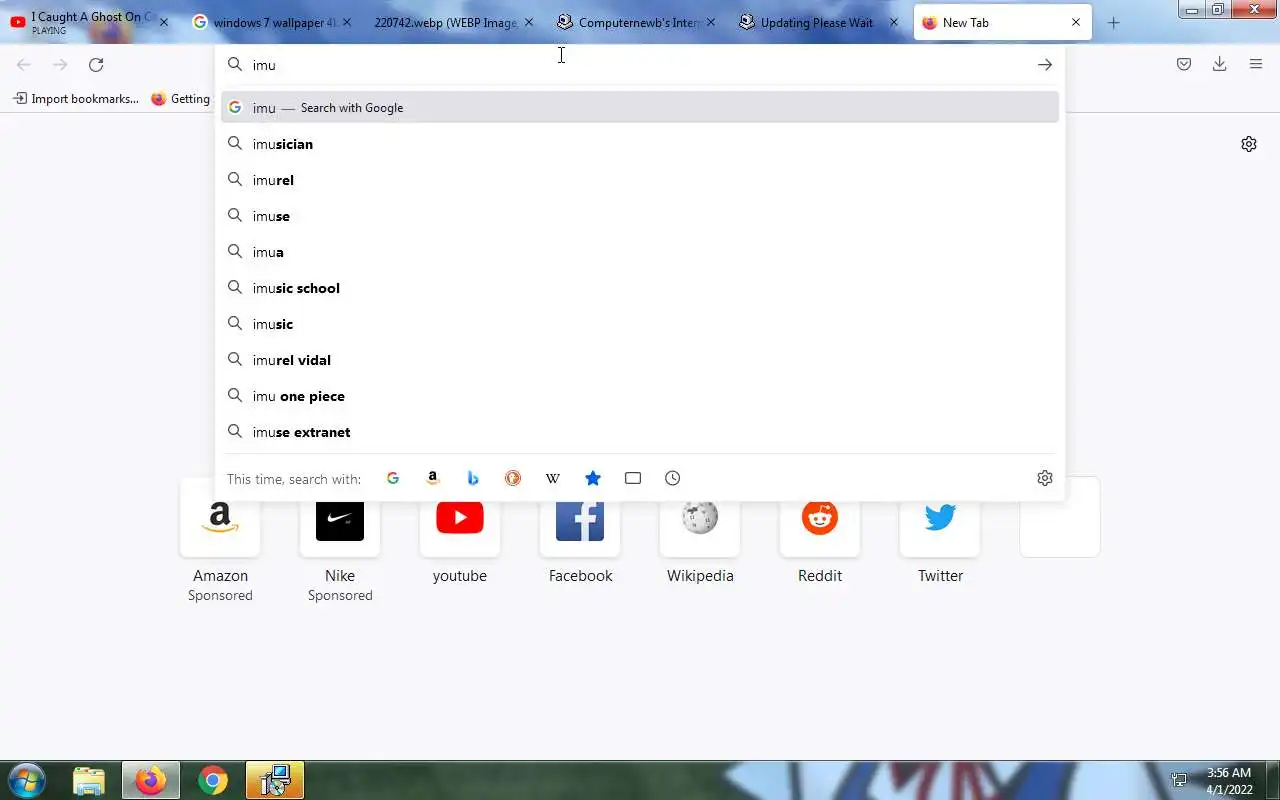
Task: Open network icon in system tray
Action: [1180, 780]
